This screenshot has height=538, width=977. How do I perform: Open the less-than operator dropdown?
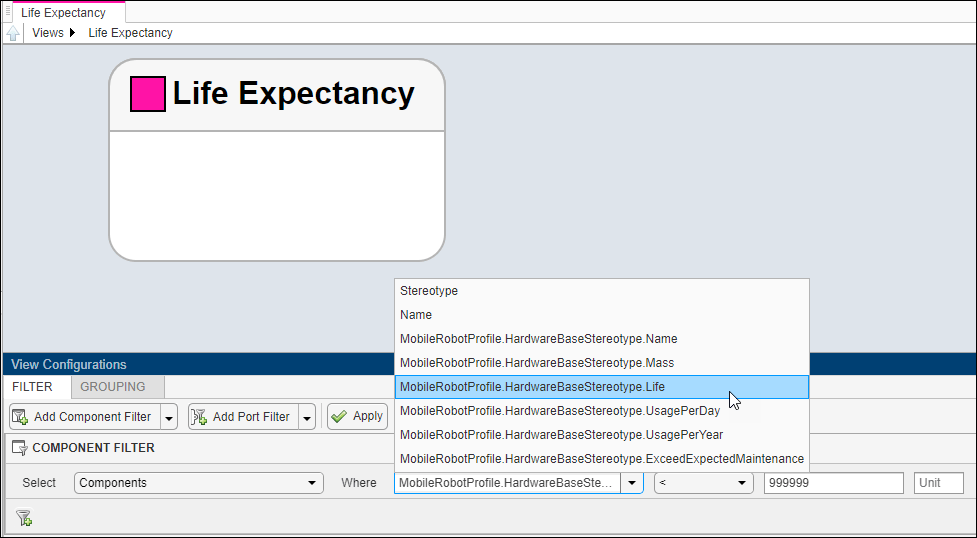tap(703, 483)
